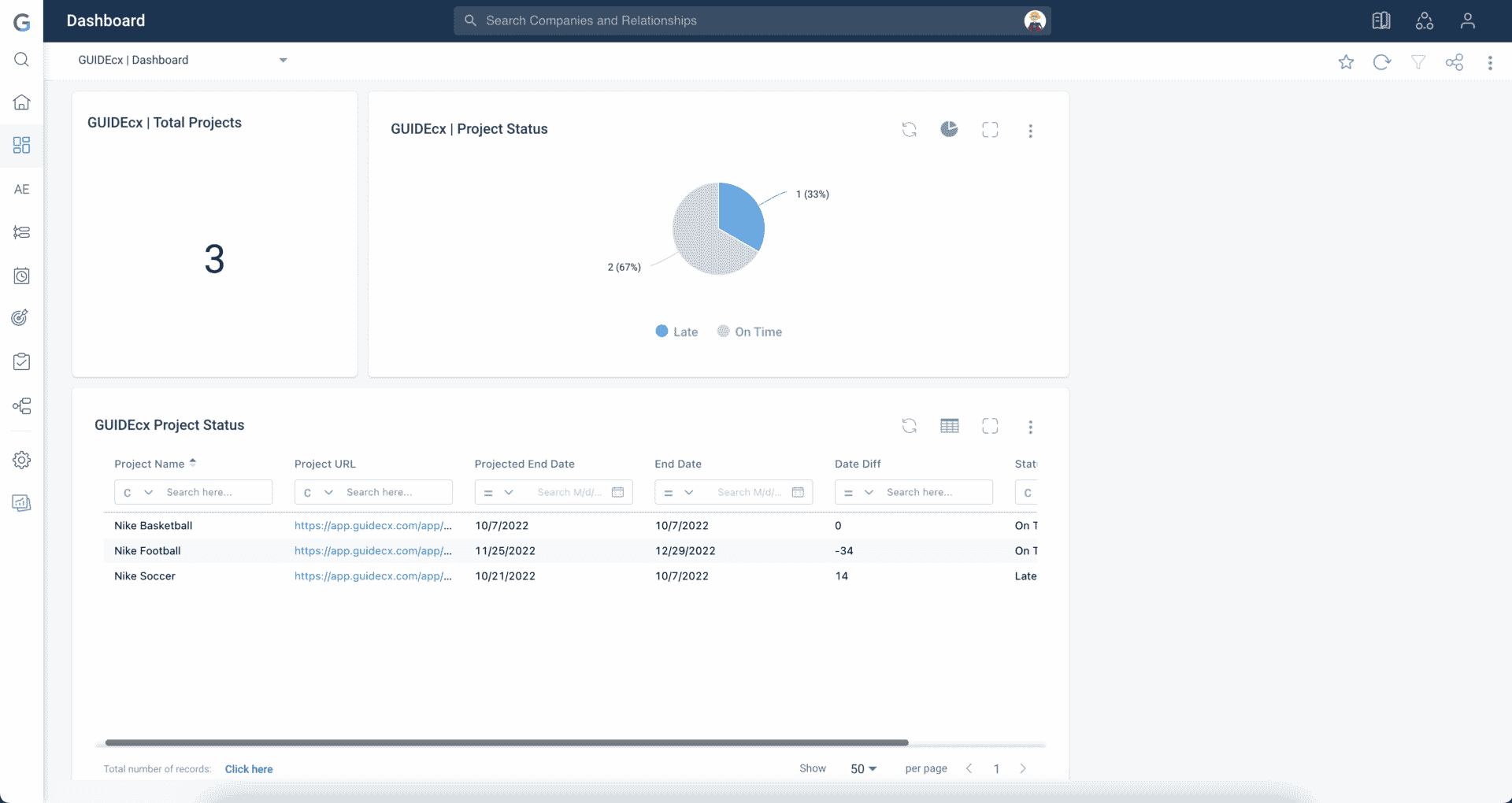This screenshot has width=1512, height=803.
Task: Open the target goals icon in sidebar
Action: pos(20,317)
